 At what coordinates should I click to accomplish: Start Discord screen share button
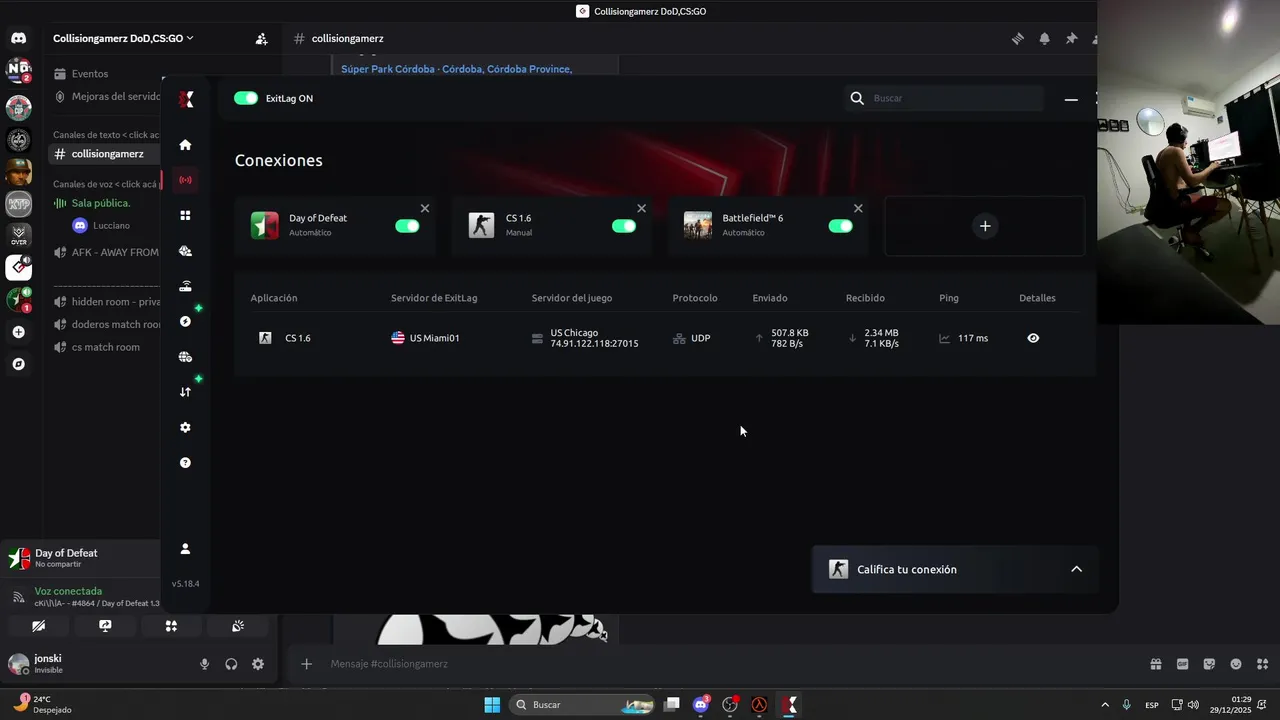tap(105, 626)
